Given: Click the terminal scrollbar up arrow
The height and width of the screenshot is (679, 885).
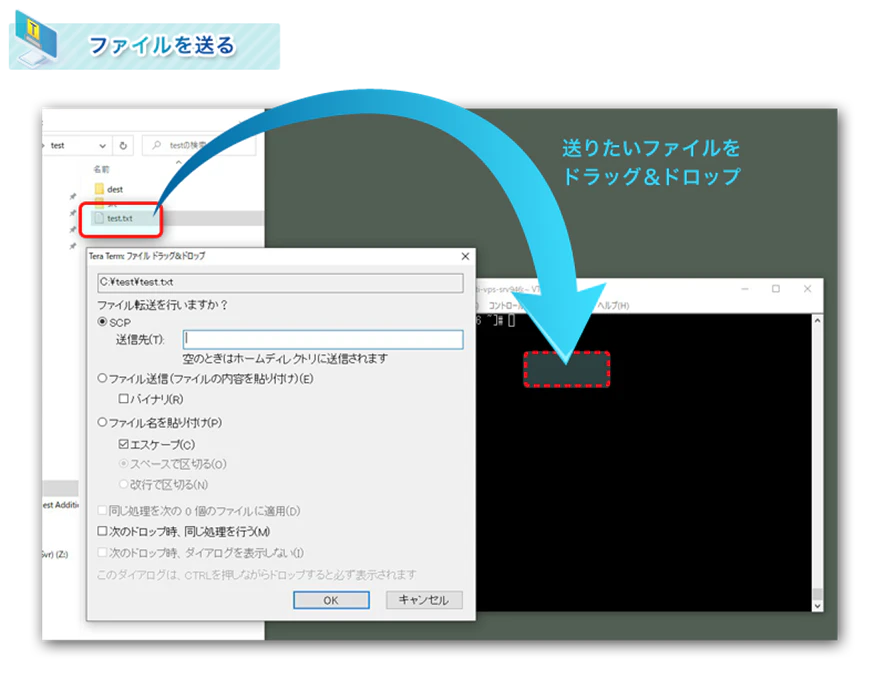Looking at the screenshot, I should coord(817,321).
